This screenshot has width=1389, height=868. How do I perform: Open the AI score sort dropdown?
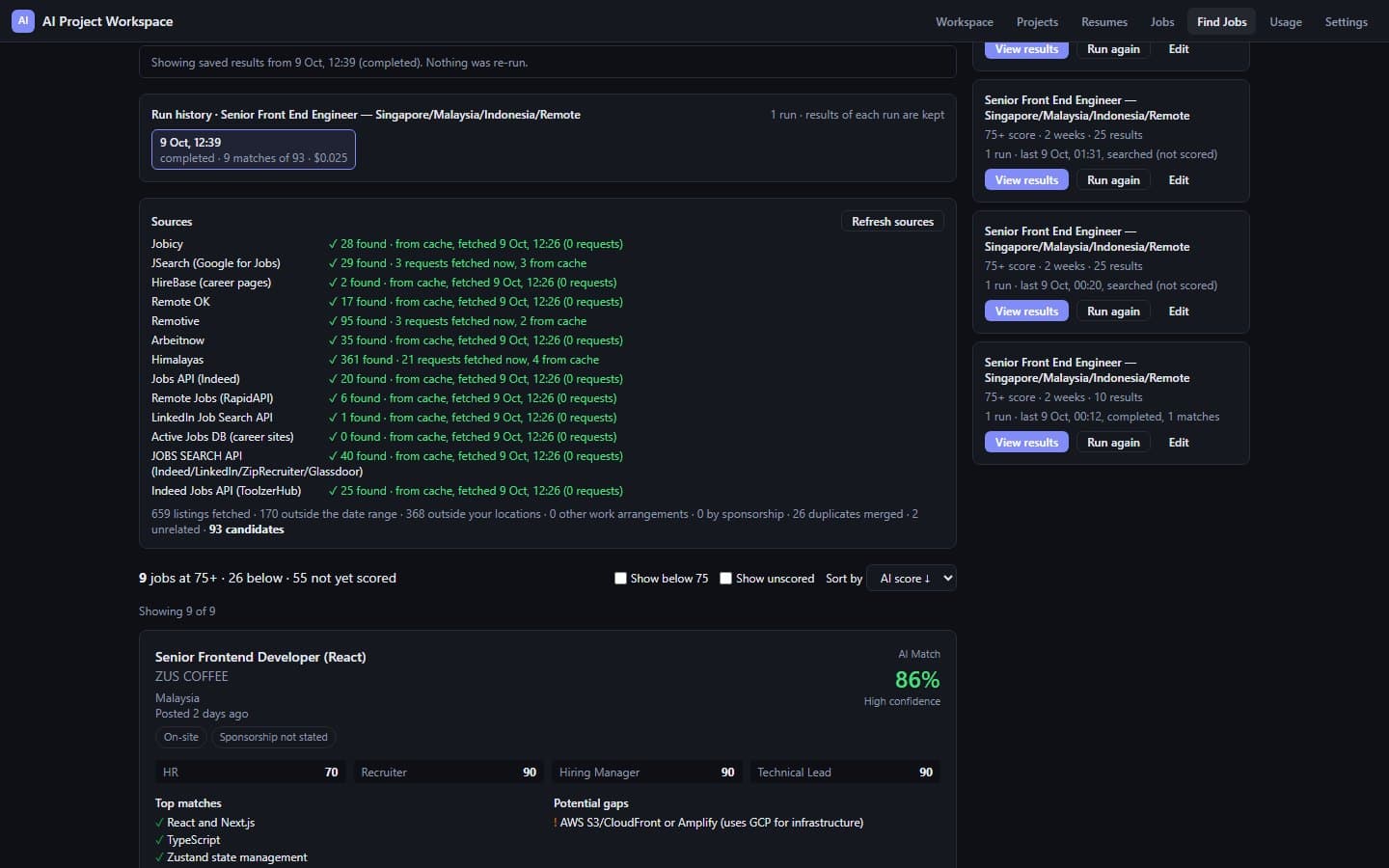tap(912, 579)
